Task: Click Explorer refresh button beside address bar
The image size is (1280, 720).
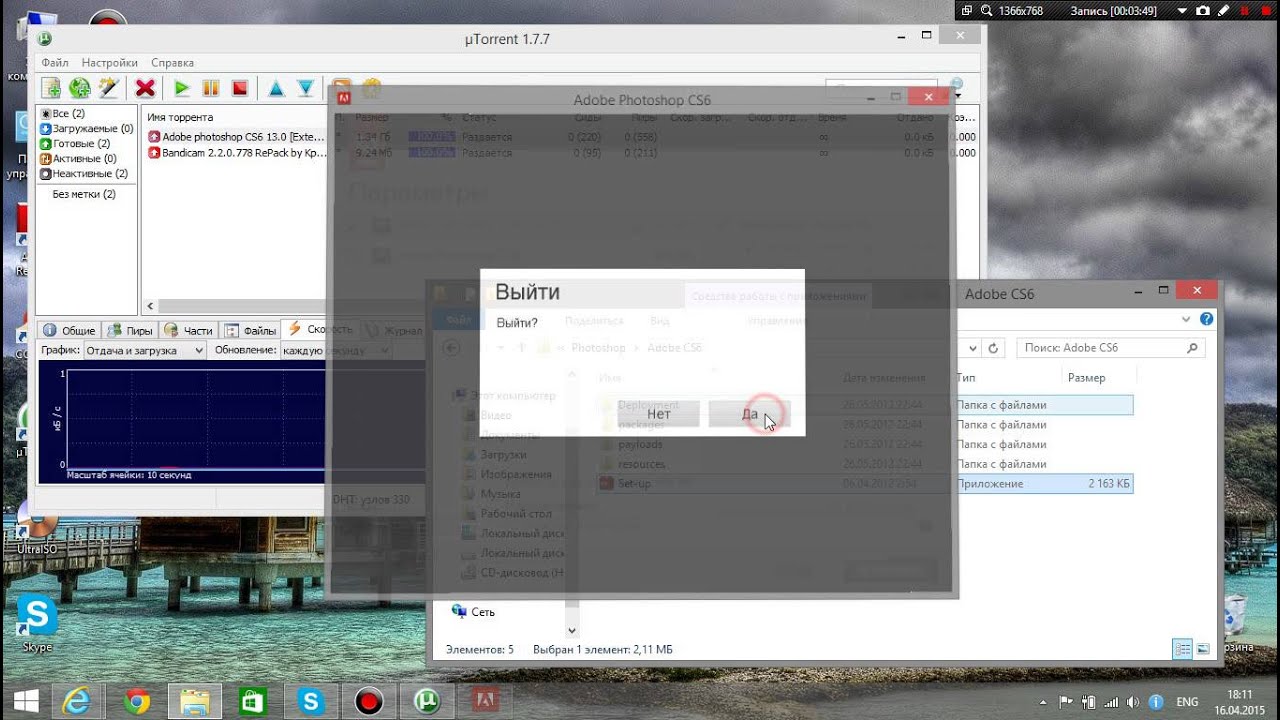Action: click(x=993, y=348)
